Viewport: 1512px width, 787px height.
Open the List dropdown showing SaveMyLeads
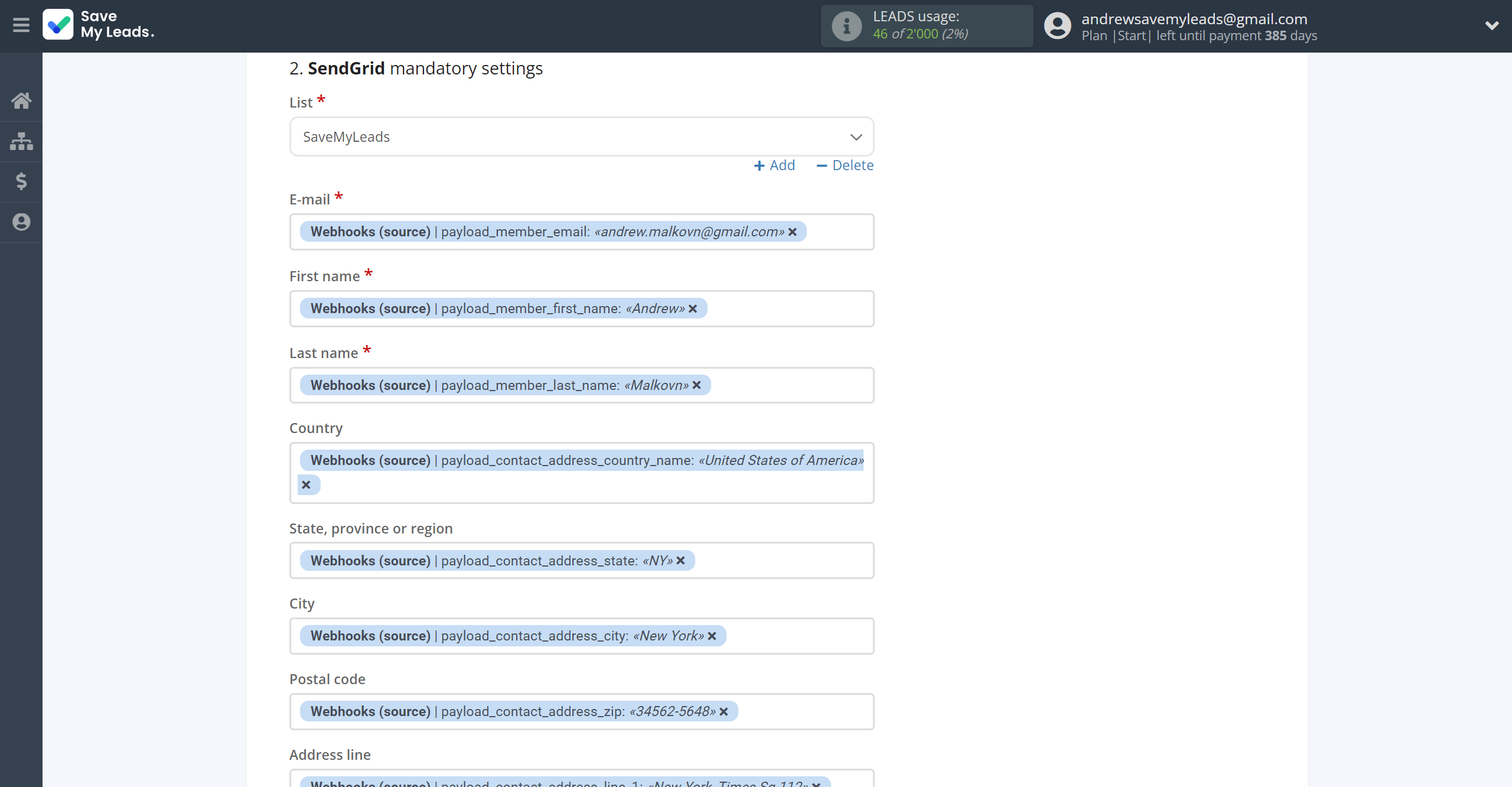pyautogui.click(x=582, y=137)
